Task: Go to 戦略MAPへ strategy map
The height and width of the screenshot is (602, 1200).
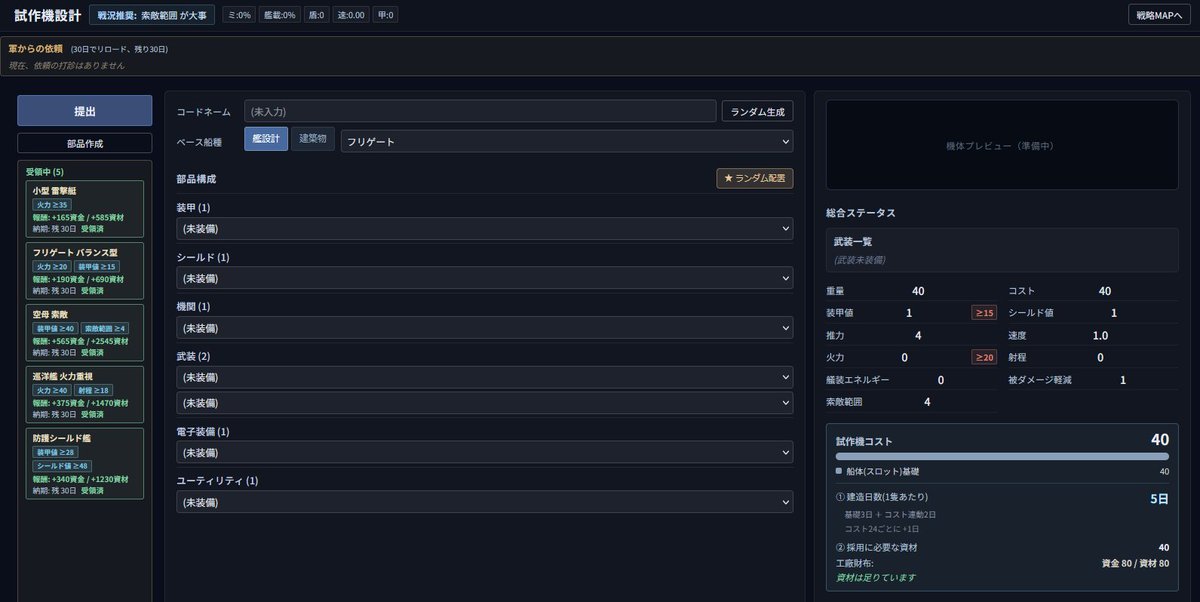Action: click(1159, 15)
